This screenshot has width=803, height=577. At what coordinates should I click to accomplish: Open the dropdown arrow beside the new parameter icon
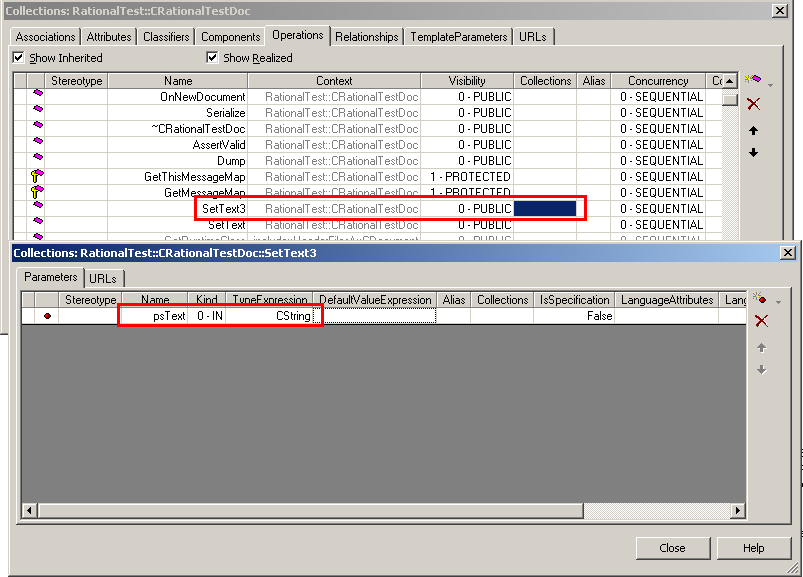[778, 302]
